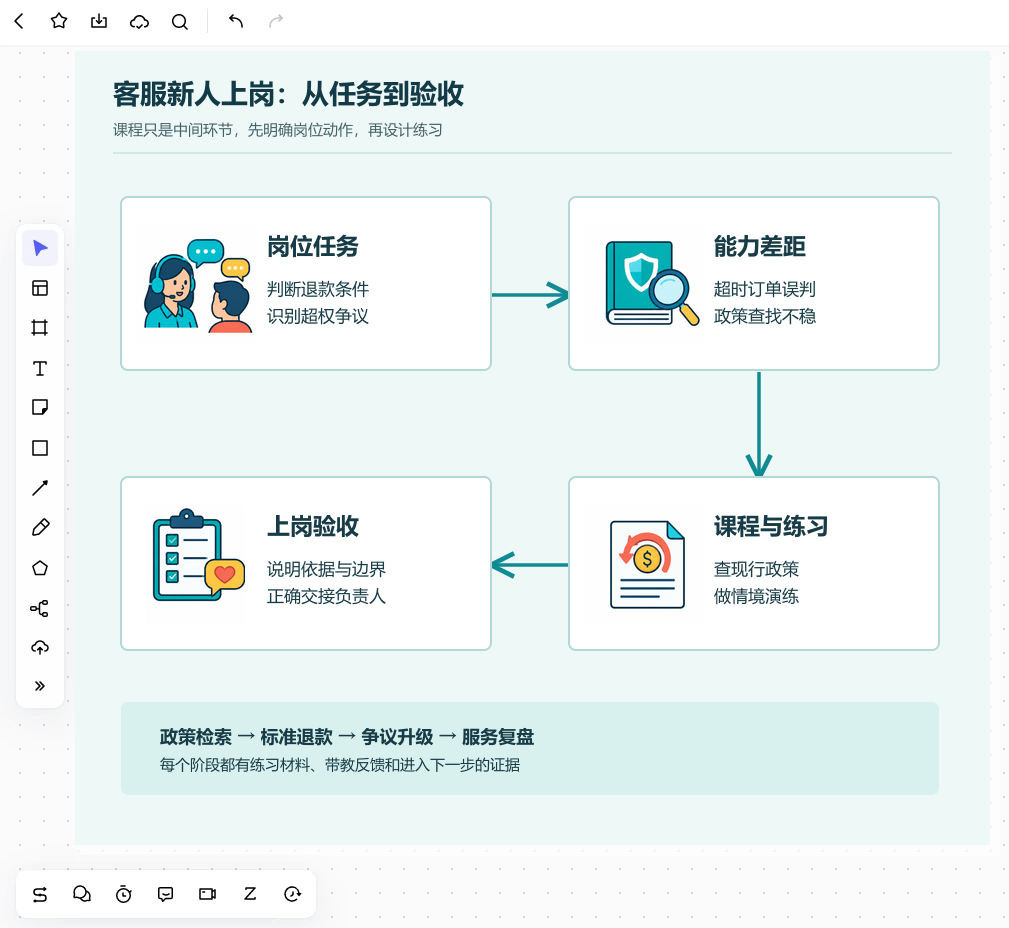
Task: Select the 上岗验收 card heading
Action: [x=313, y=526]
